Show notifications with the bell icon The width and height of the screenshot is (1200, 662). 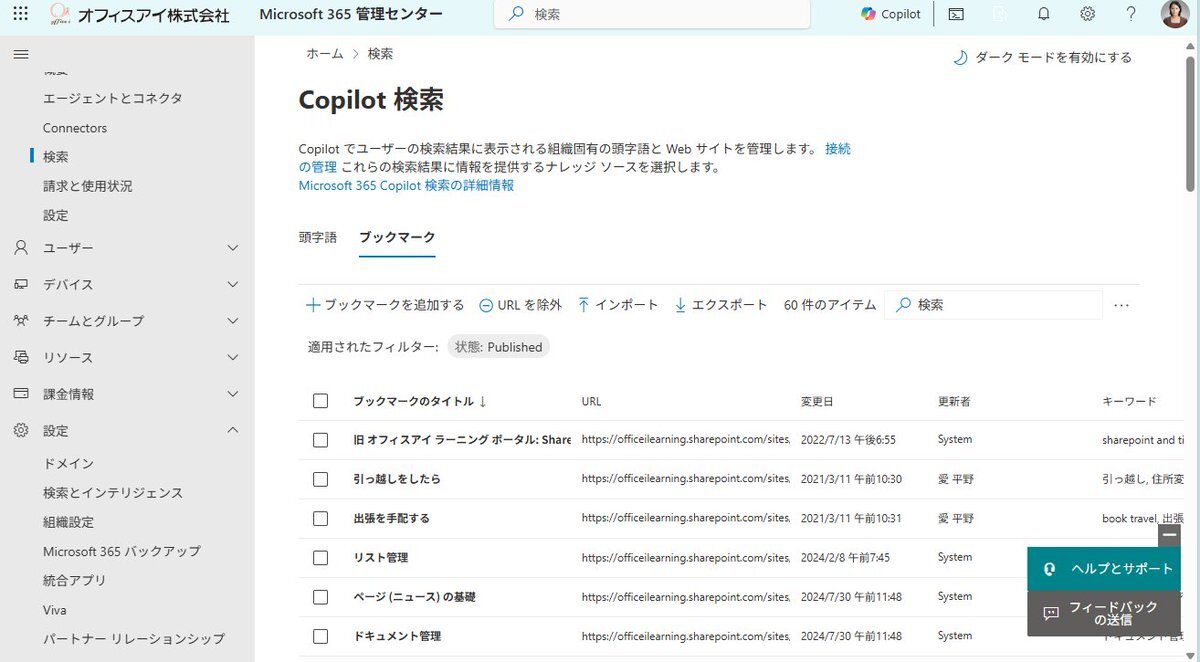click(x=1044, y=14)
